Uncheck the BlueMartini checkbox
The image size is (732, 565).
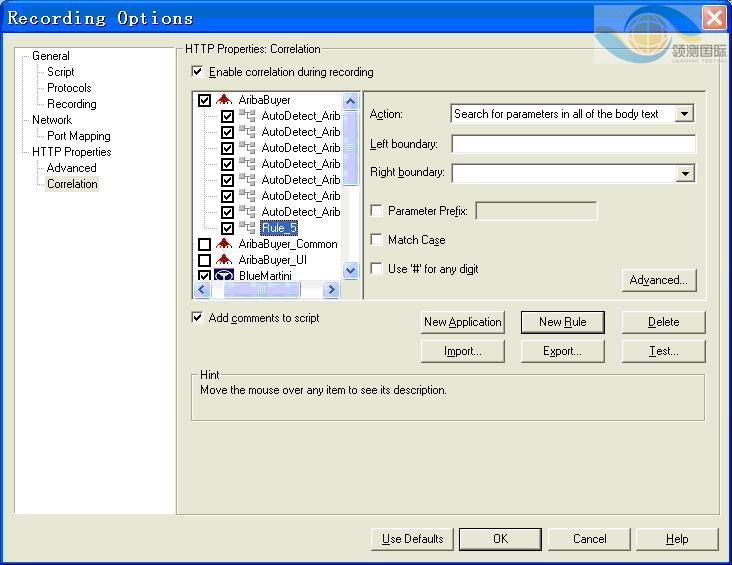pos(204,275)
